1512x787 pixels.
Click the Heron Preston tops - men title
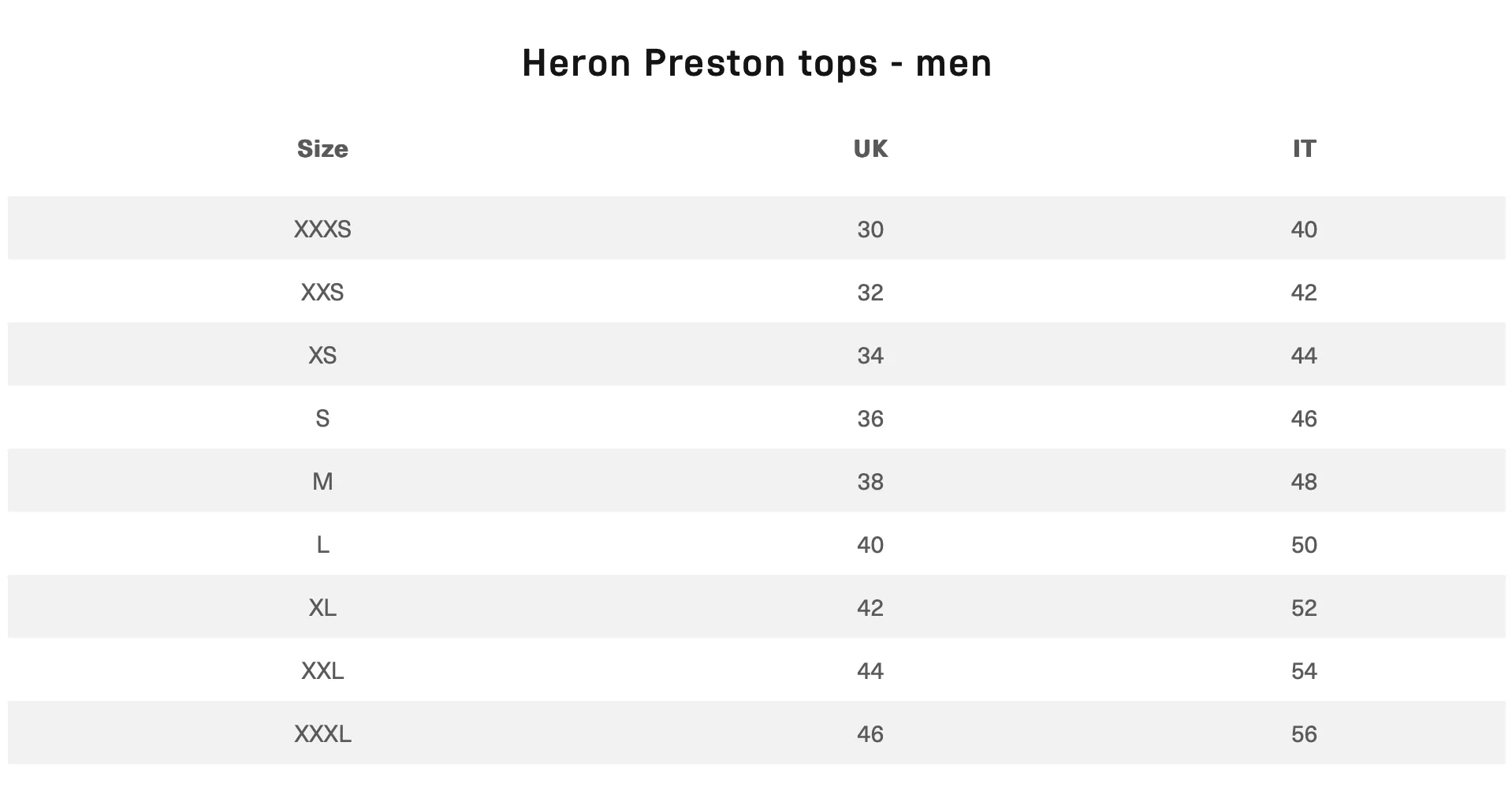(x=757, y=63)
